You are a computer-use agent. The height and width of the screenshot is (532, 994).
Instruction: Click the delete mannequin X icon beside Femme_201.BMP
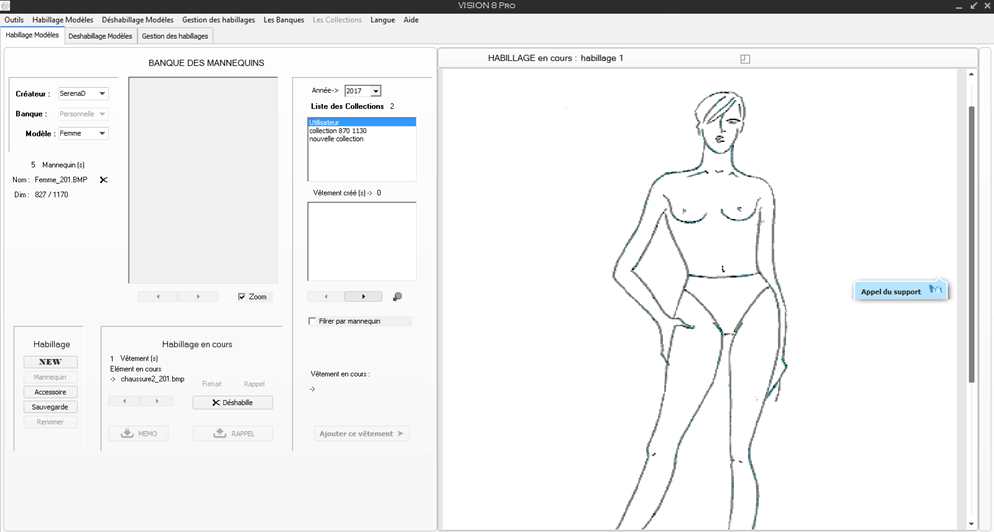pyautogui.click(x=103, y=180)
